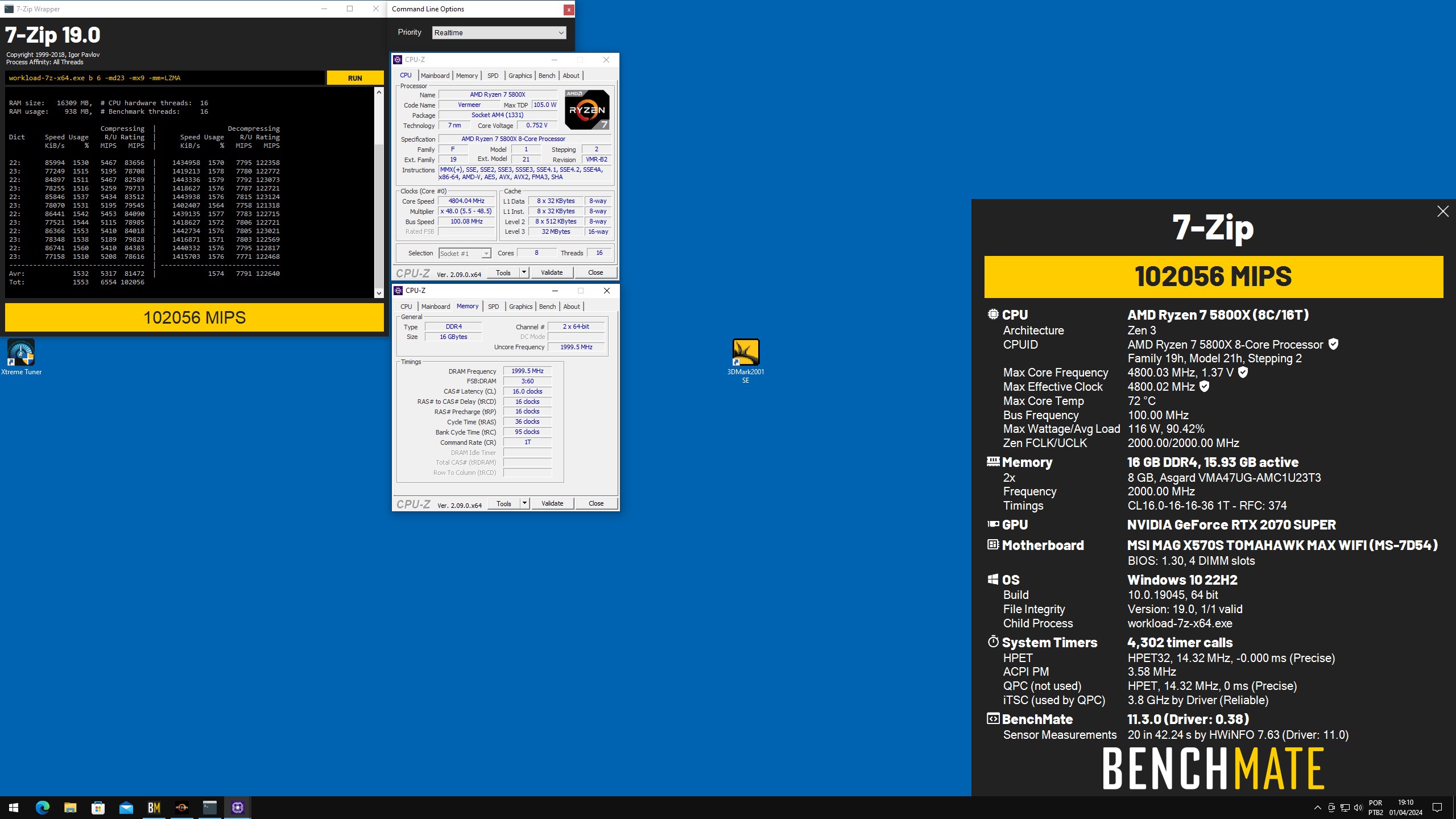The width and height of the screenshot is (1456, 819).
Task: Switch to BenchMate via BM taskbar icon
Action: 154,807
